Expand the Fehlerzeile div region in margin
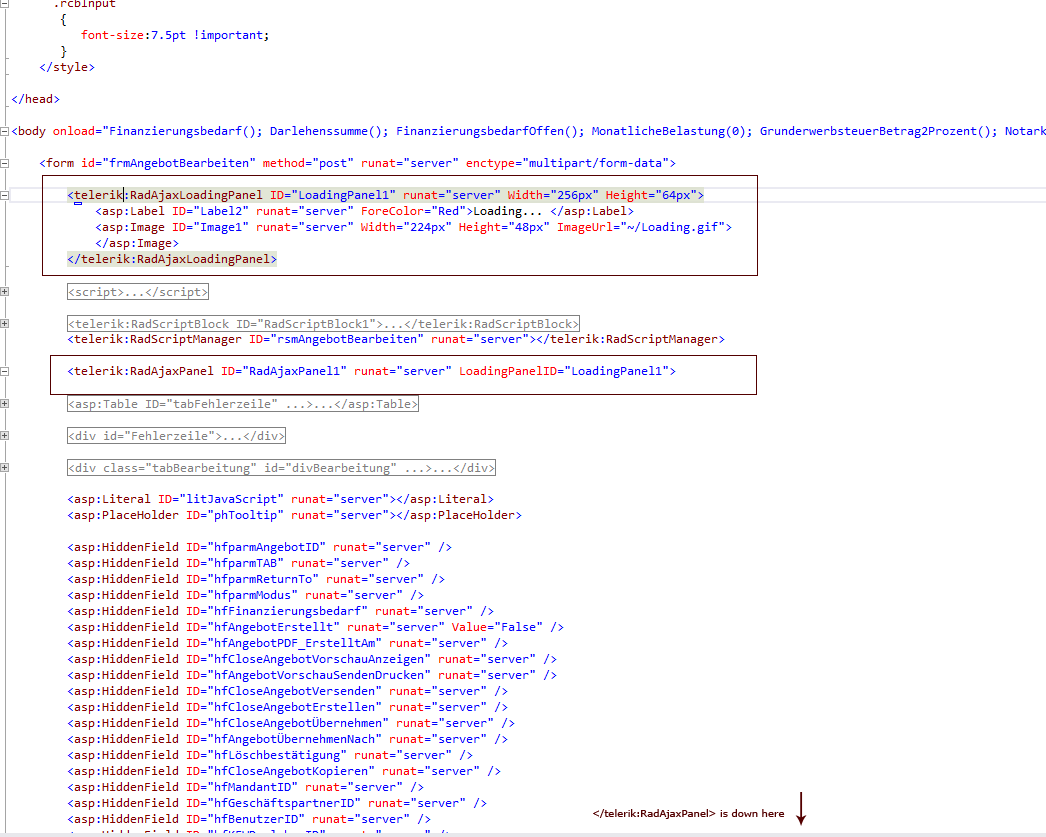 [4, 436]
